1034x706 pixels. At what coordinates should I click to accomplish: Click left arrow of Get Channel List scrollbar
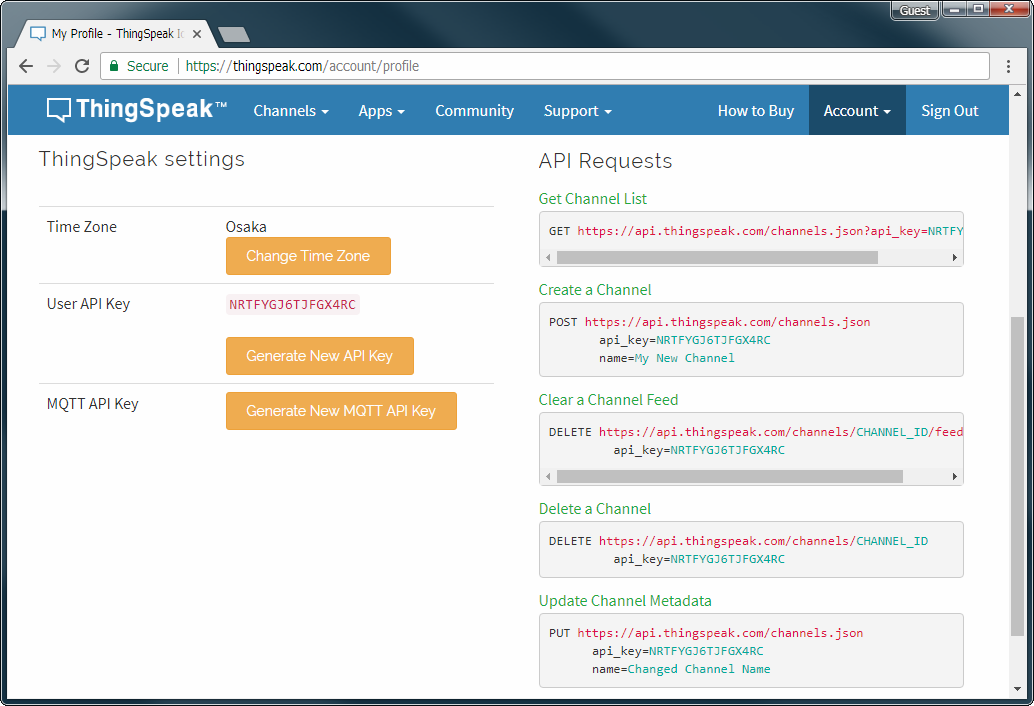549,258
